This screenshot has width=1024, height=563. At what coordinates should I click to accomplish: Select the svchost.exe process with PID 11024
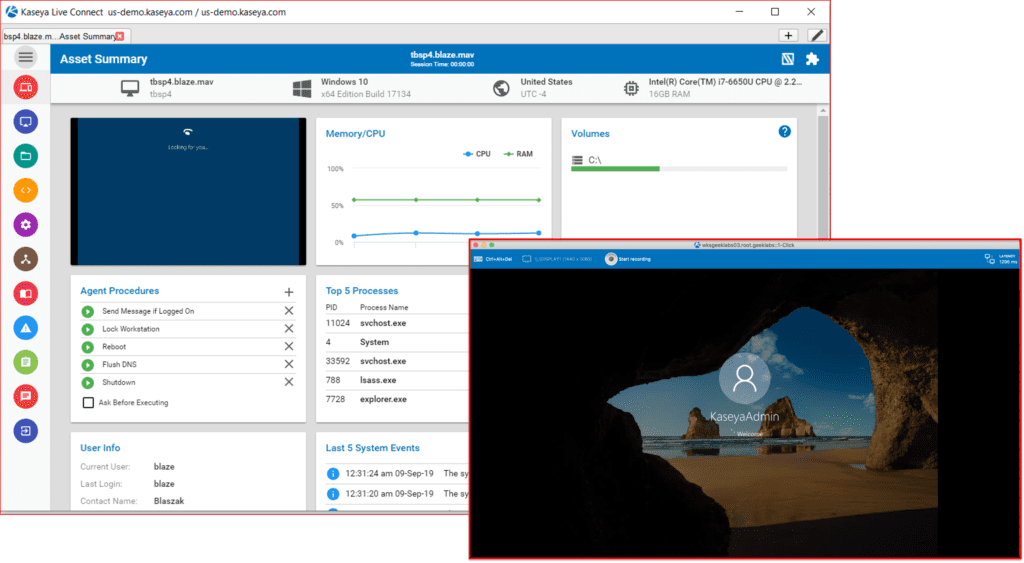[x=397, y=323]
